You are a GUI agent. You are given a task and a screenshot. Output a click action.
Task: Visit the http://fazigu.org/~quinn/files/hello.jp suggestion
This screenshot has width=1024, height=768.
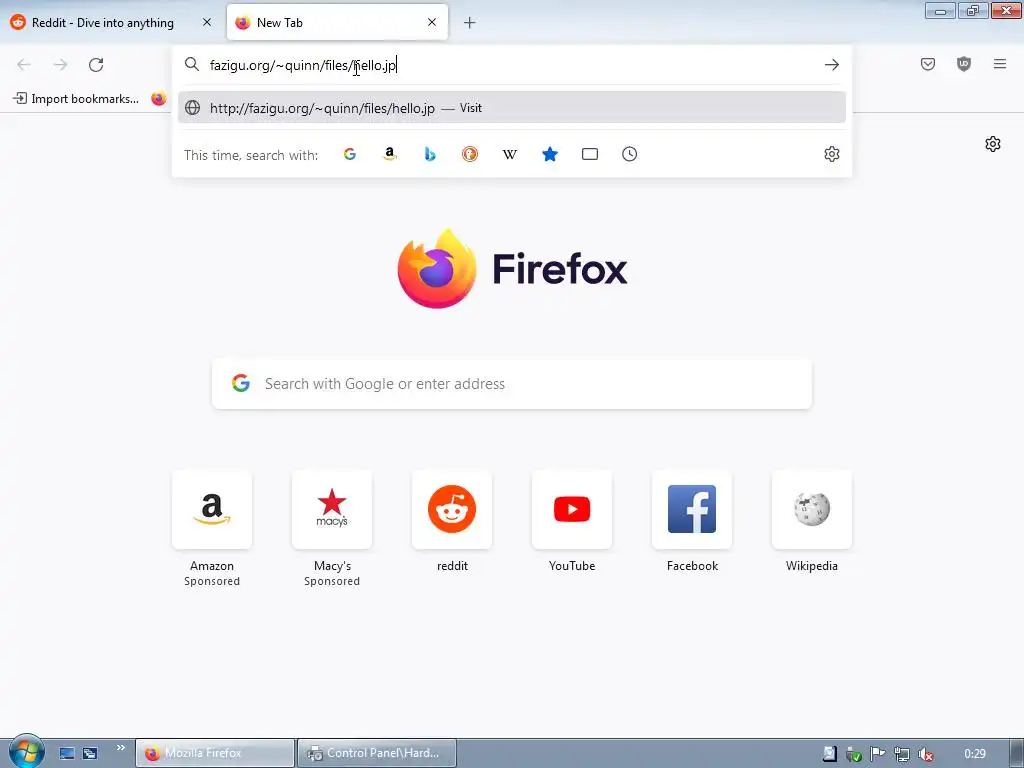511,108
